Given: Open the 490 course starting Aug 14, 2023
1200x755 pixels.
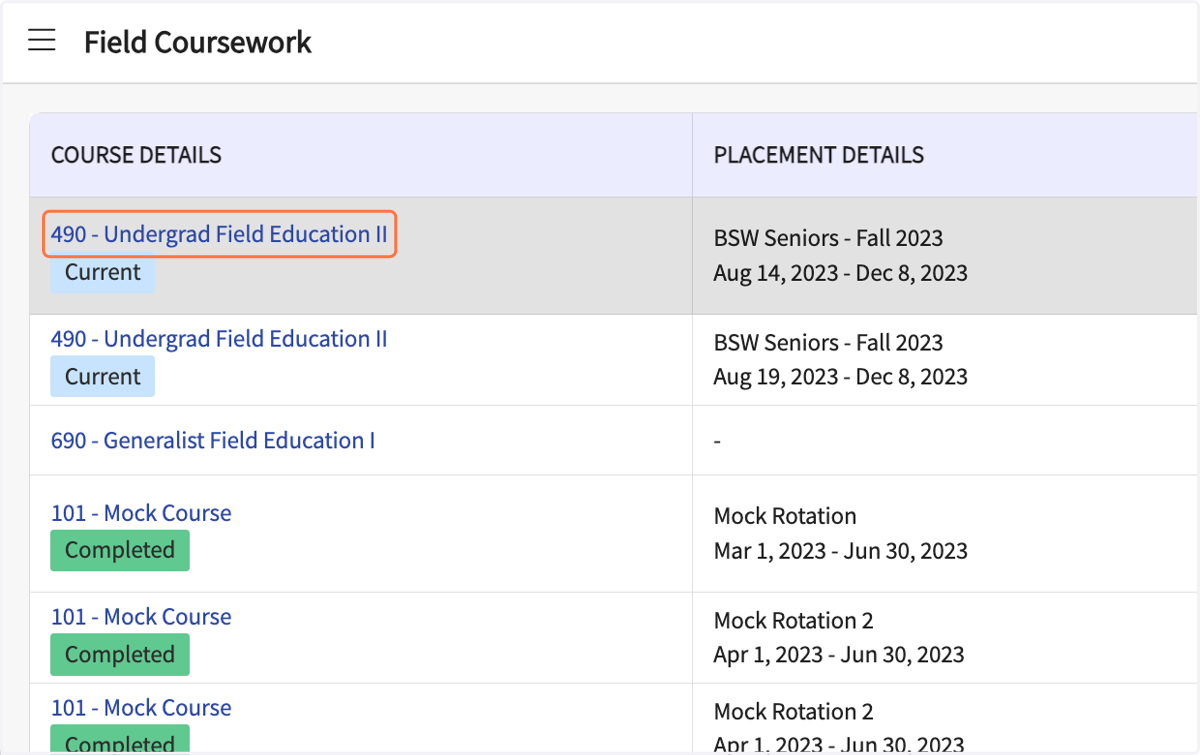Looking at the screenshot, I should [219, 234].
